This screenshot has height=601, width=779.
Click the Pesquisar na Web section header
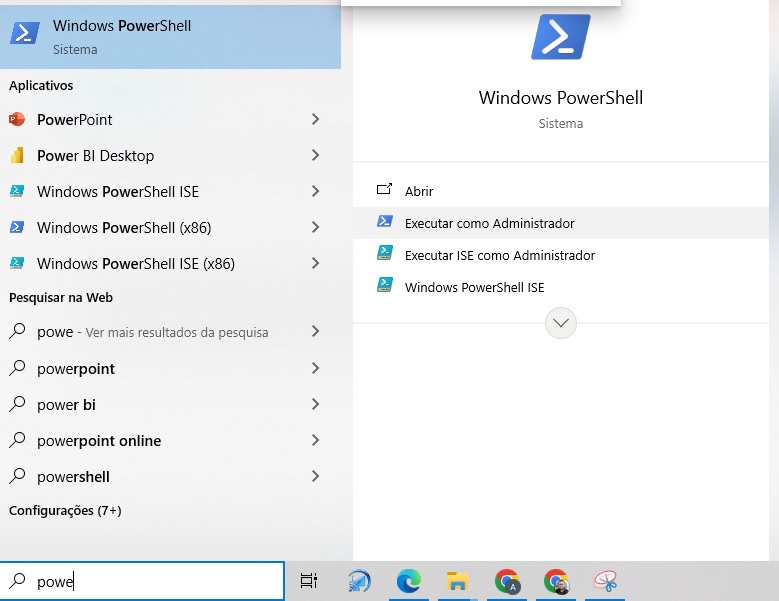point(61,298)
